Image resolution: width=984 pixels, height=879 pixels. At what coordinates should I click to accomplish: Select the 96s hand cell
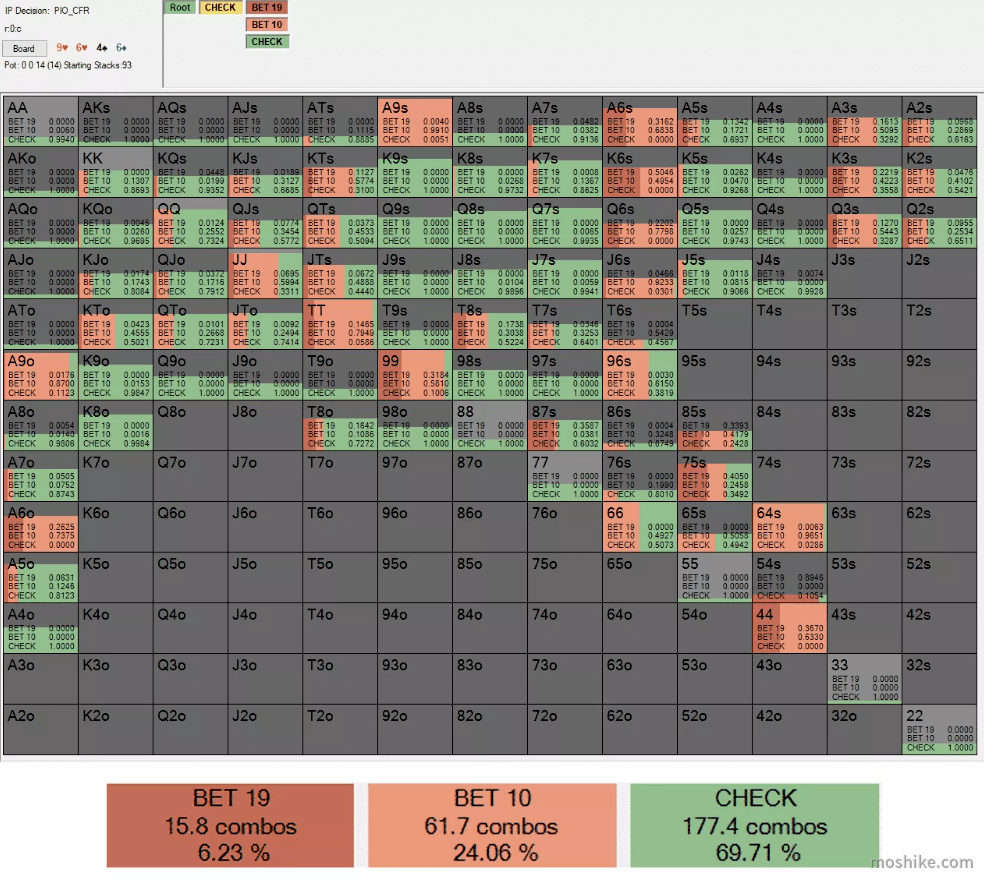(640, 375)
